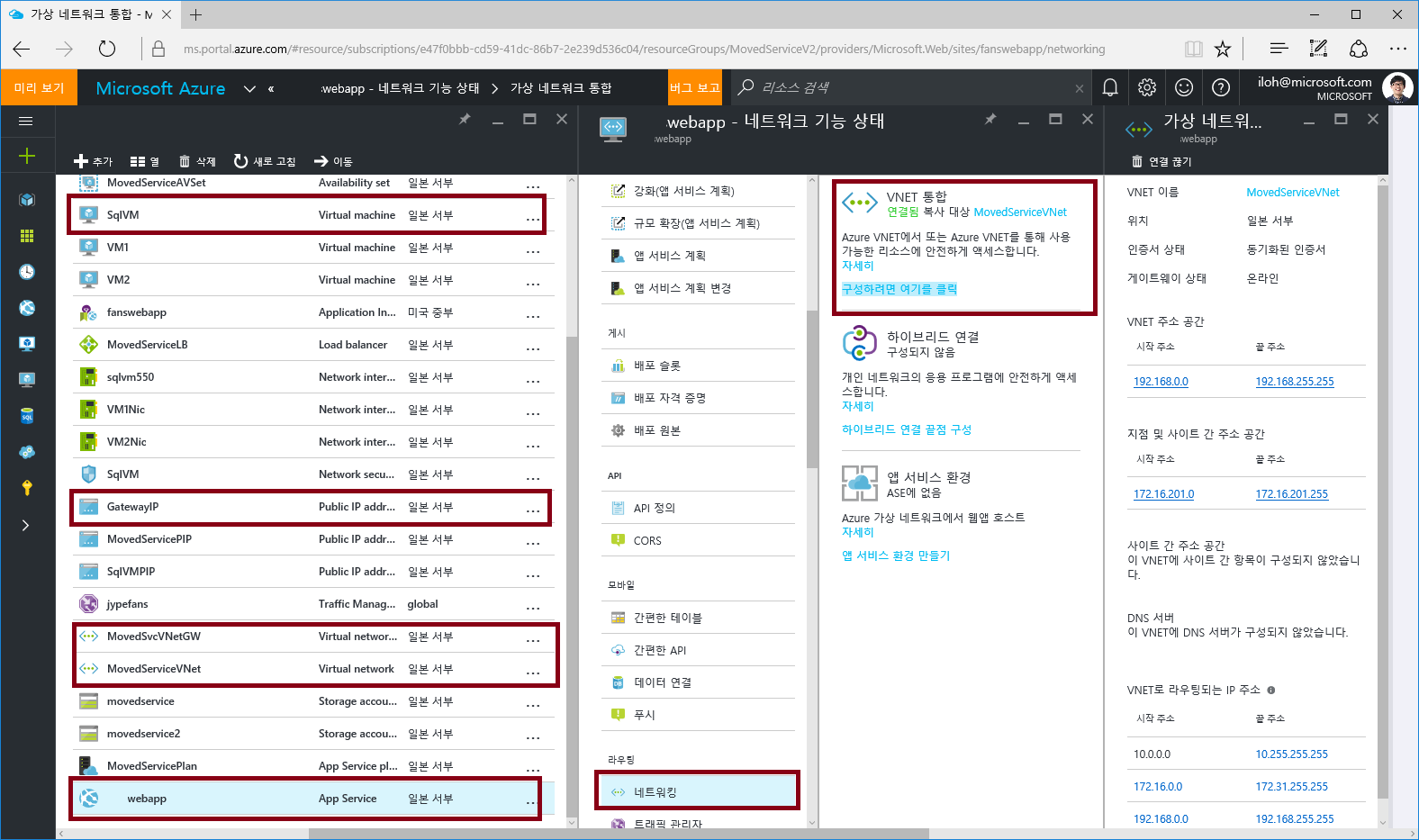Click browser Refresh button

[x=107, y=49]
